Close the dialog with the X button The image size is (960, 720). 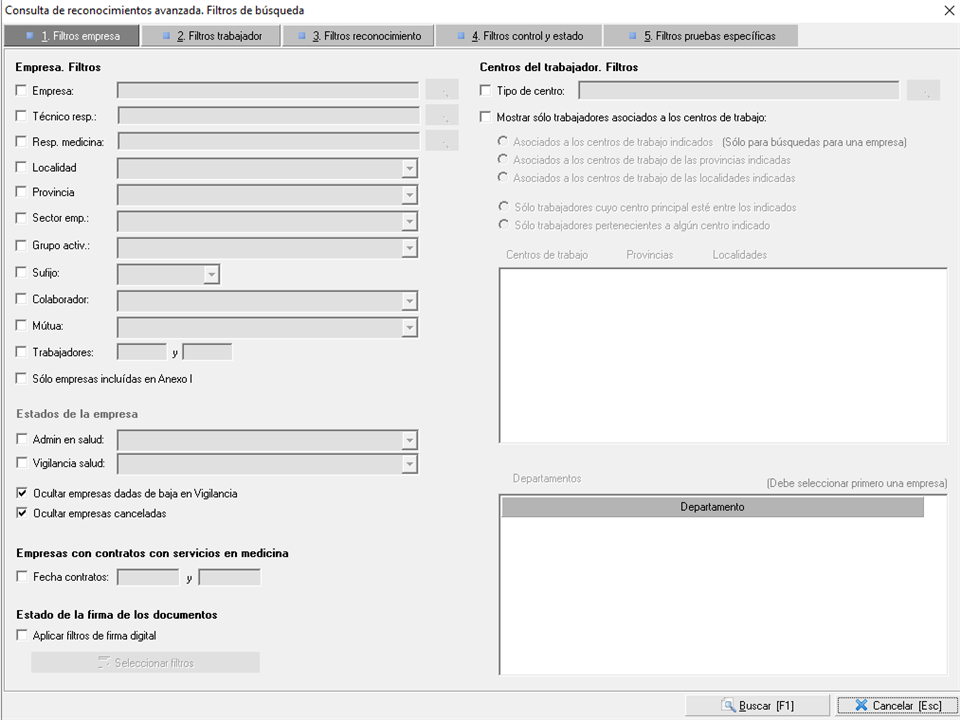[948, 10]
